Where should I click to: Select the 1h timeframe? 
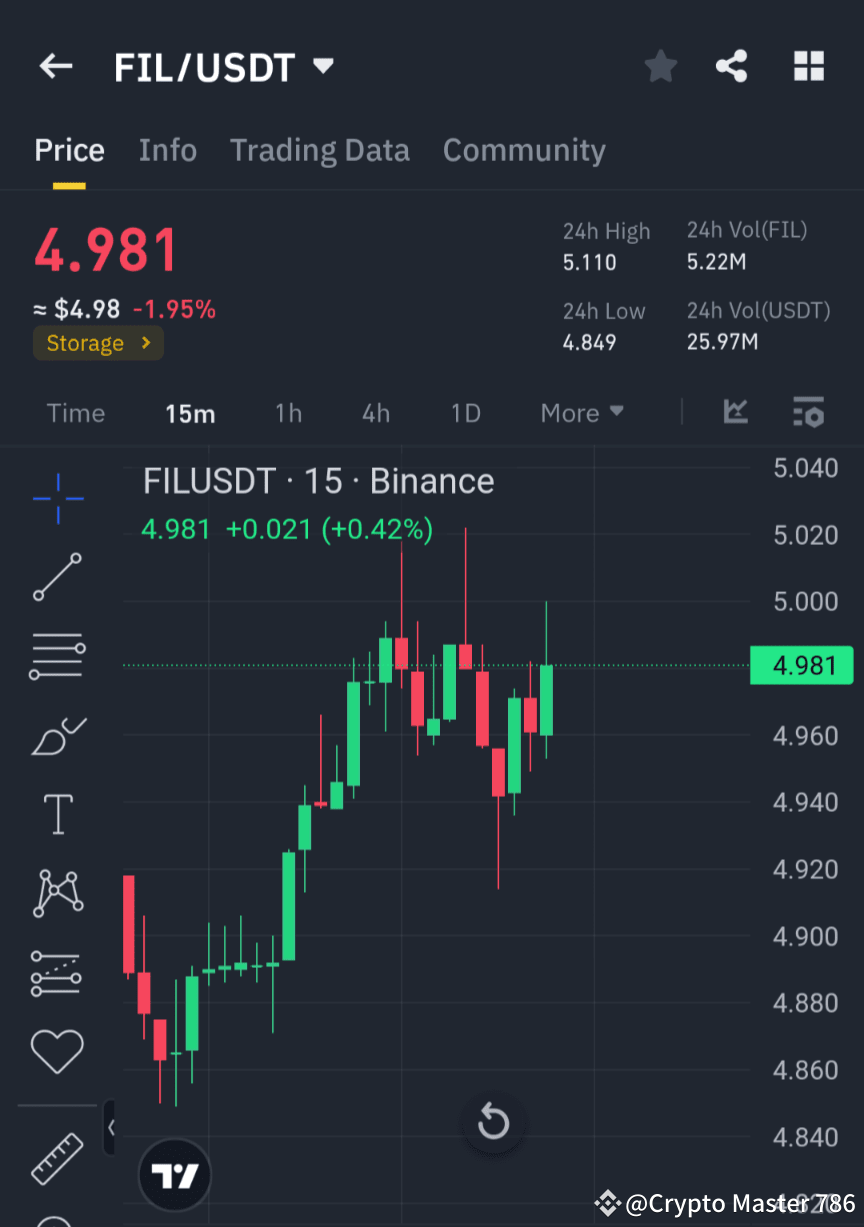point(289,412)
